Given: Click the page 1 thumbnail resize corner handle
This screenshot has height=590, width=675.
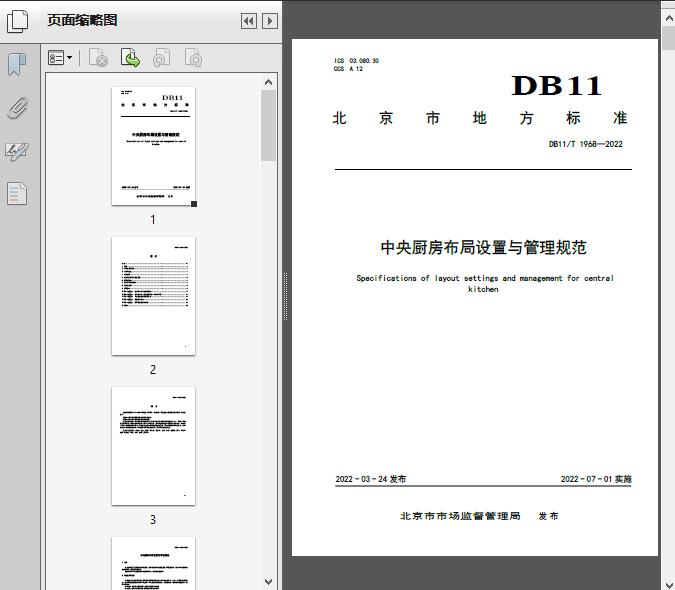Looking at the screenshot, I should [x=194, y=204].
